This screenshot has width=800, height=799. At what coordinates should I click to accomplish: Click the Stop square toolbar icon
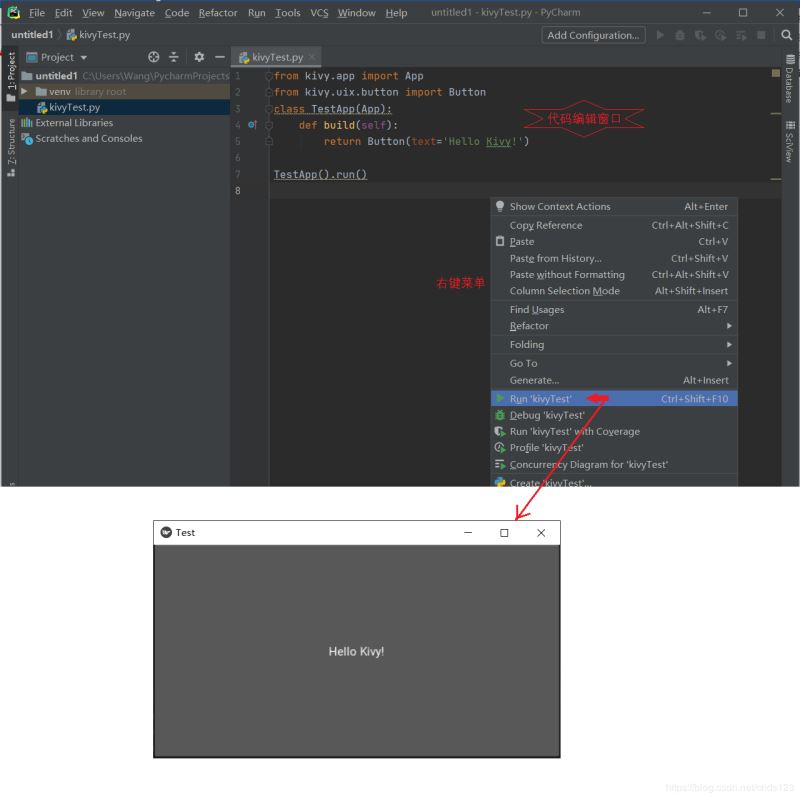tap(761, 35)
